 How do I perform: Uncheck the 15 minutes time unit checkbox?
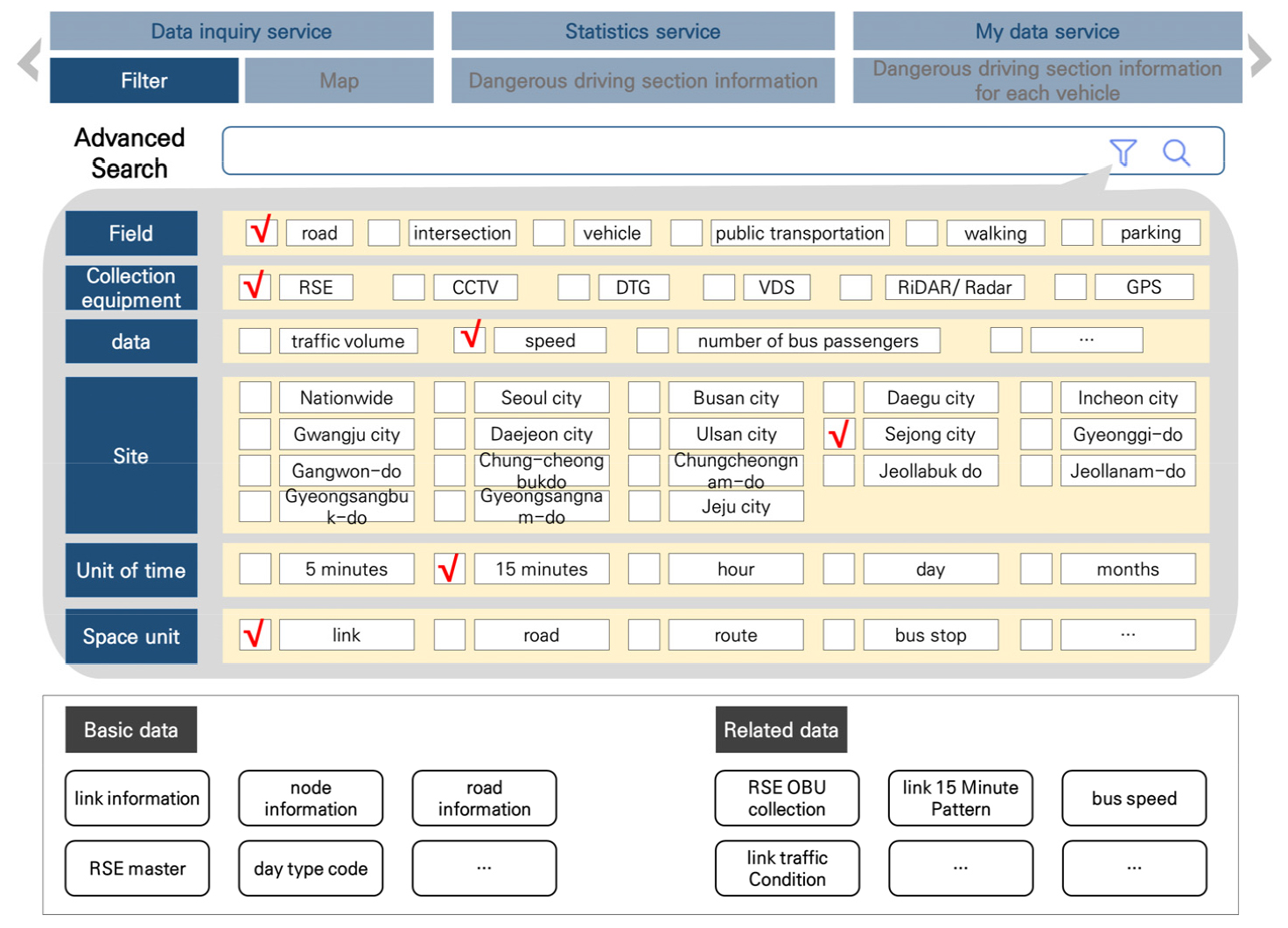click(x=450, y=569)
